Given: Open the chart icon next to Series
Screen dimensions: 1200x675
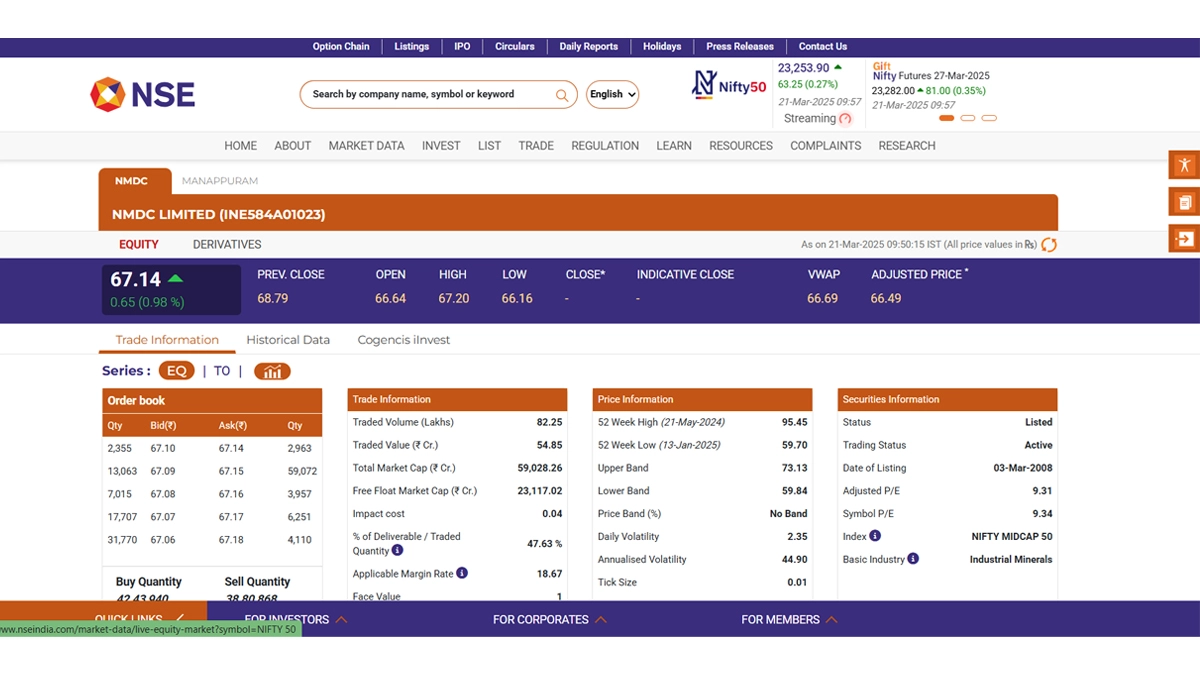Looking at the screenshot, I should [272, 371].
